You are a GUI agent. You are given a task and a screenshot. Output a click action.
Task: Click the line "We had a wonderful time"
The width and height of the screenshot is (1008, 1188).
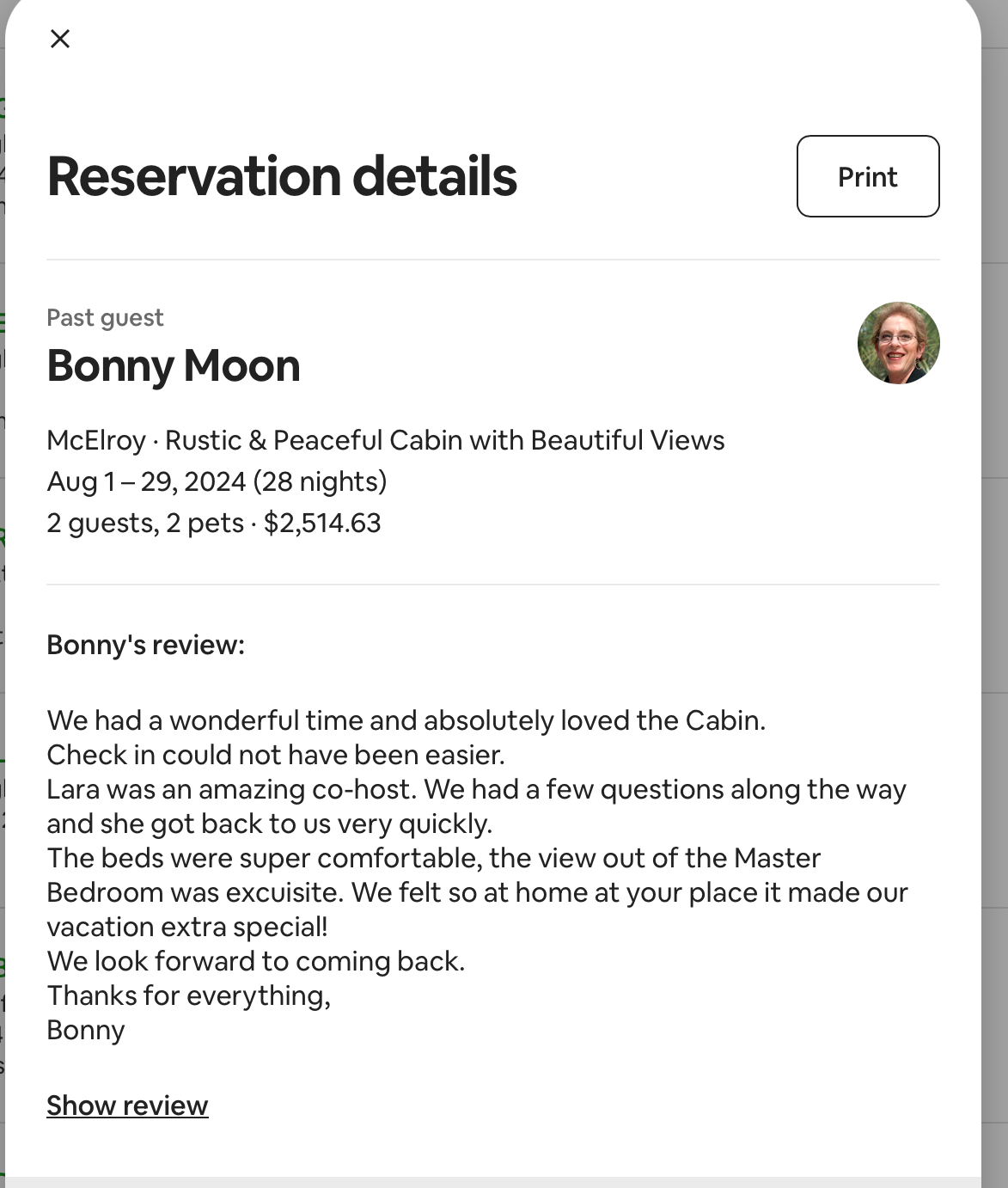click(x=406, y=720)
